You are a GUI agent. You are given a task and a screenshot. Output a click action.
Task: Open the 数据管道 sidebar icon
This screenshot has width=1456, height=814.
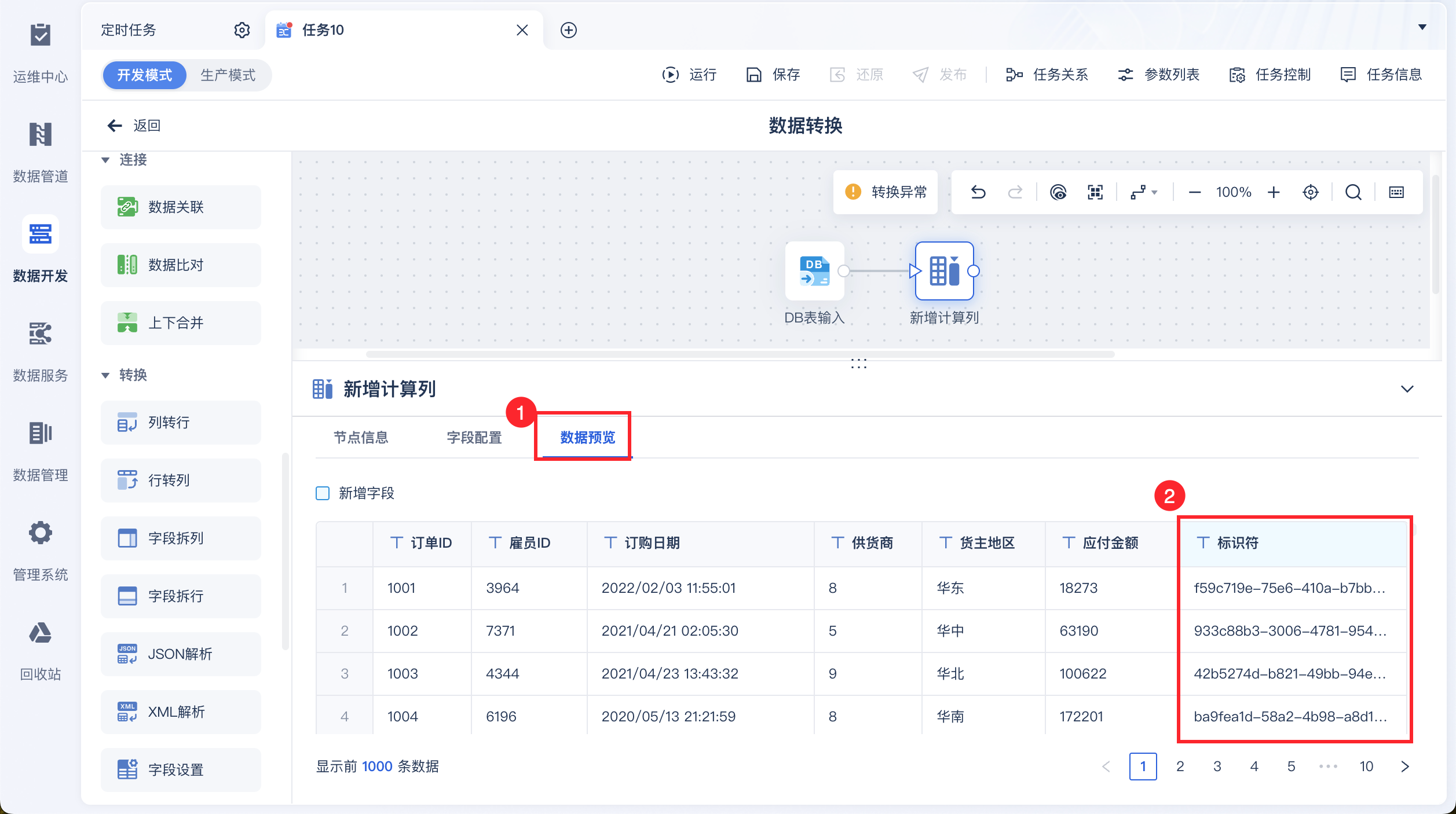pyautogui.click(x=40, y=135)
